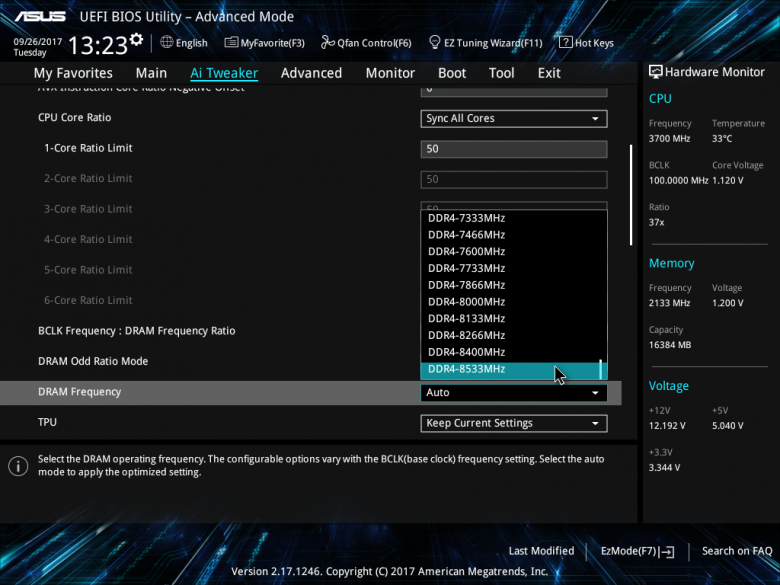This screenshot has height=585, width=780.
Task: Select the DRAM Frequency row label
Action: pyautogui.click(x=80, y=392)
